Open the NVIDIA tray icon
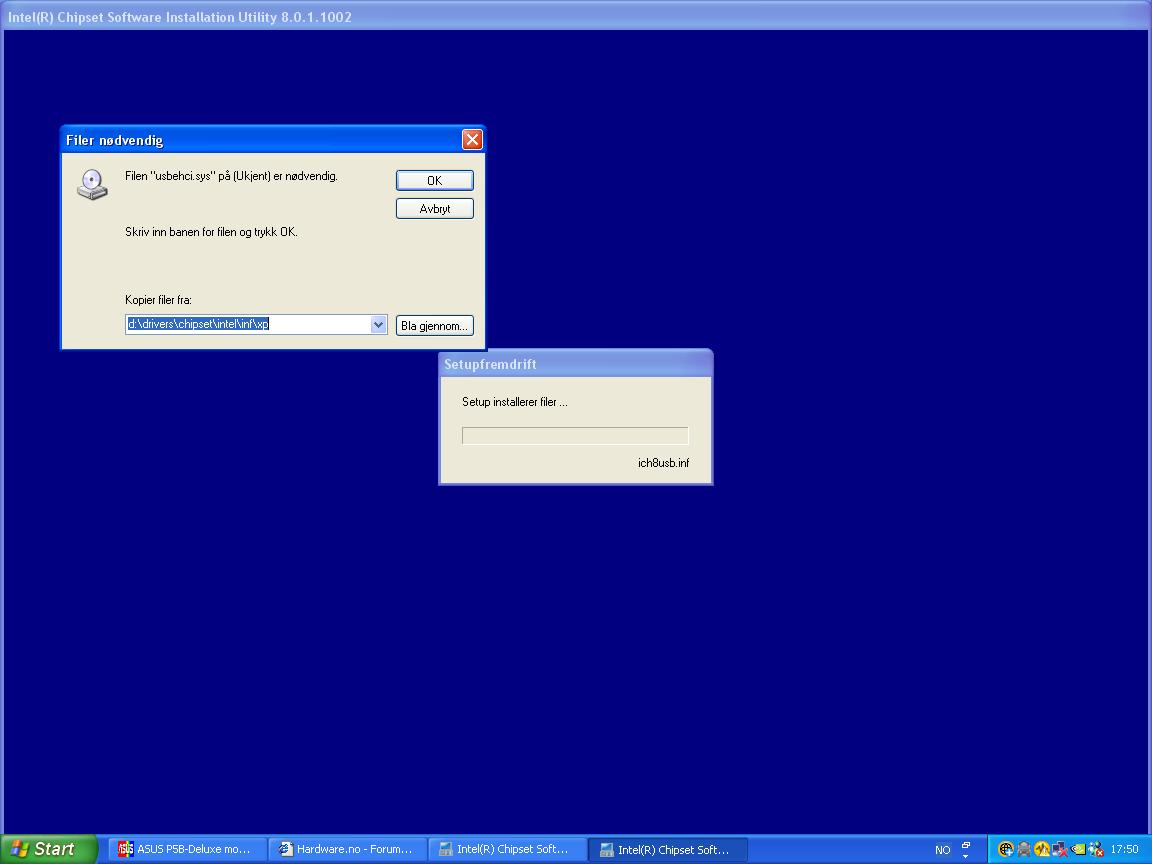This screenshot has height=864, width=1152. pos(1078,849)
